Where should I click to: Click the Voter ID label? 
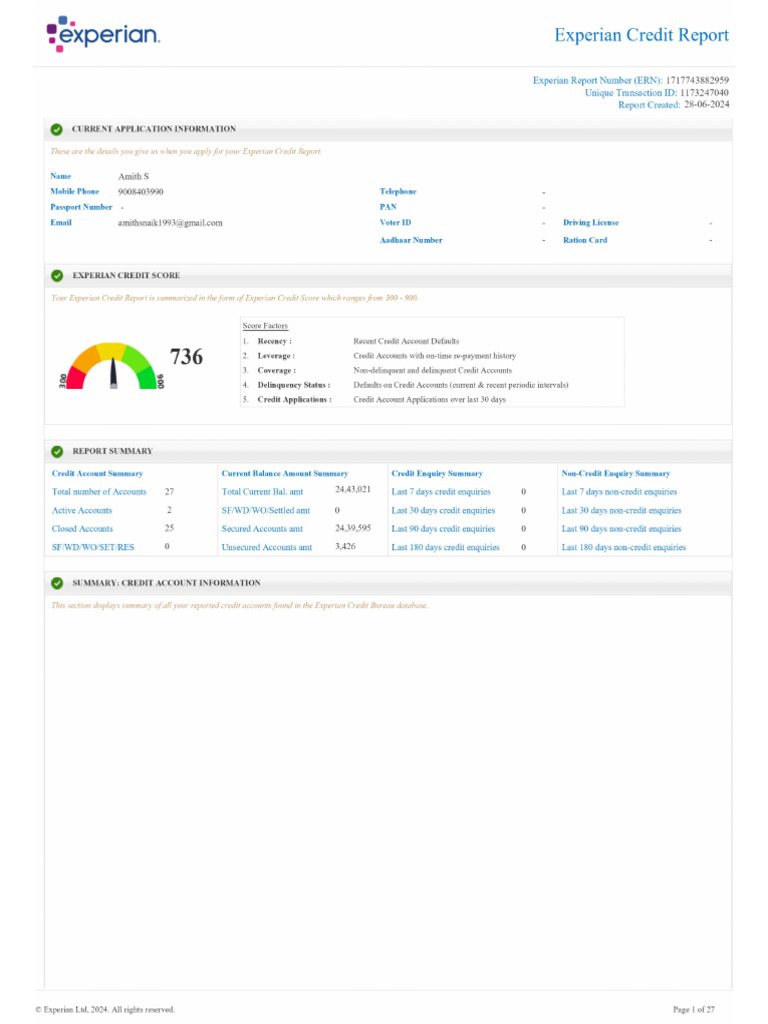tap(395, 223)
